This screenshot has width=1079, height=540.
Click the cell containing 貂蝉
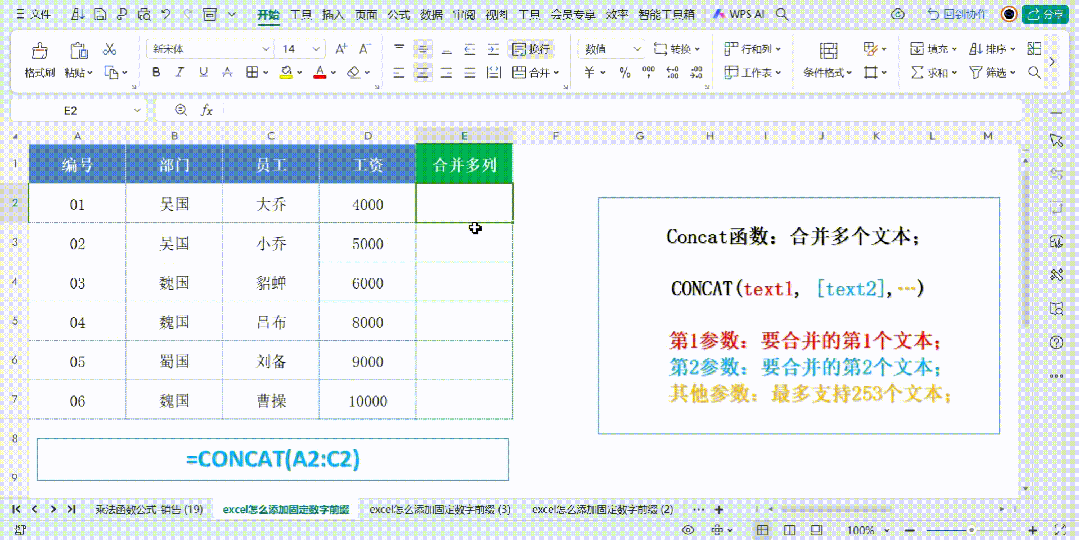coord(270,283)
